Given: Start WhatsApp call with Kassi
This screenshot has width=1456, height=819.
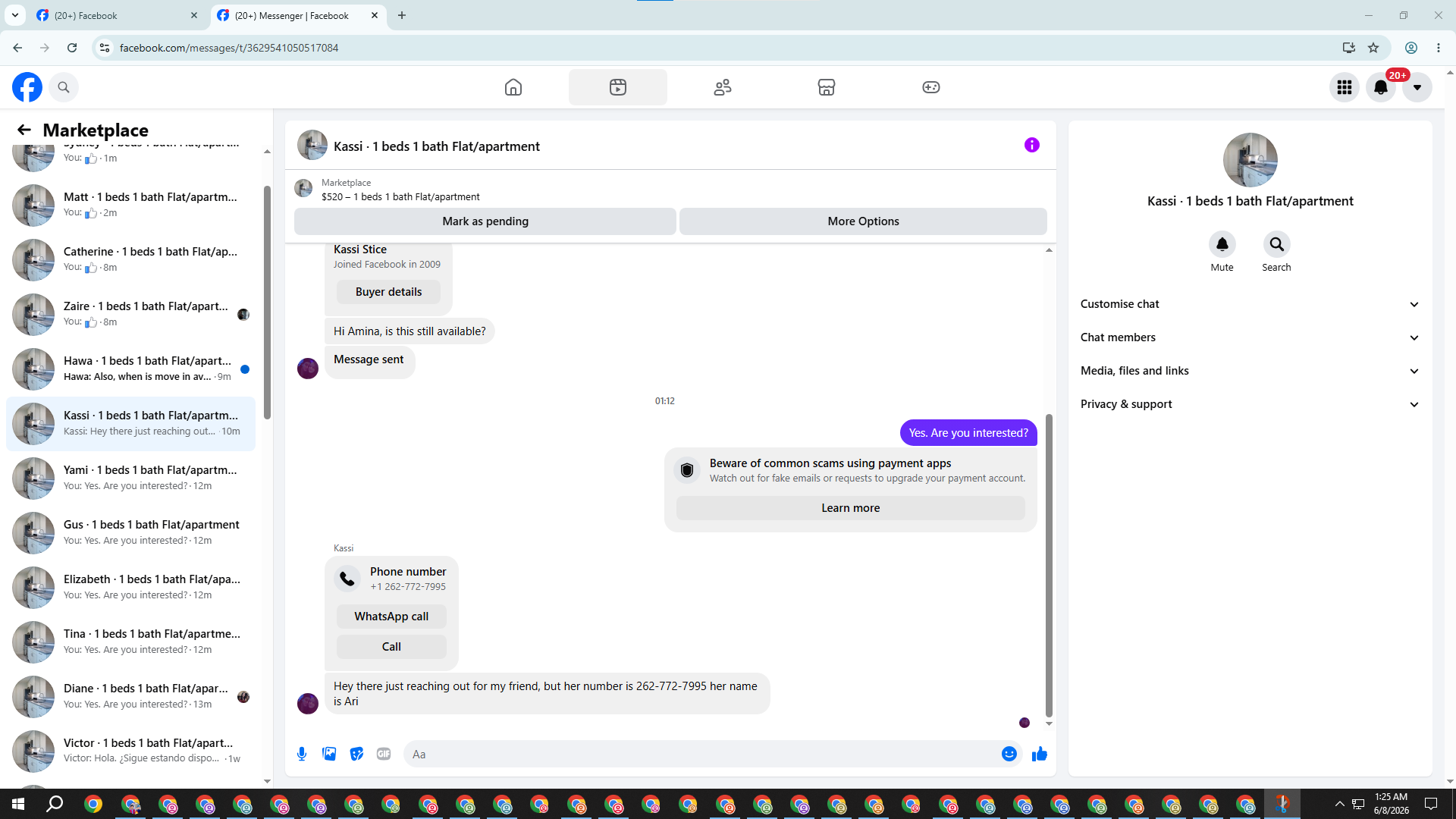Looking at the screenshot, I should [391, 617].
